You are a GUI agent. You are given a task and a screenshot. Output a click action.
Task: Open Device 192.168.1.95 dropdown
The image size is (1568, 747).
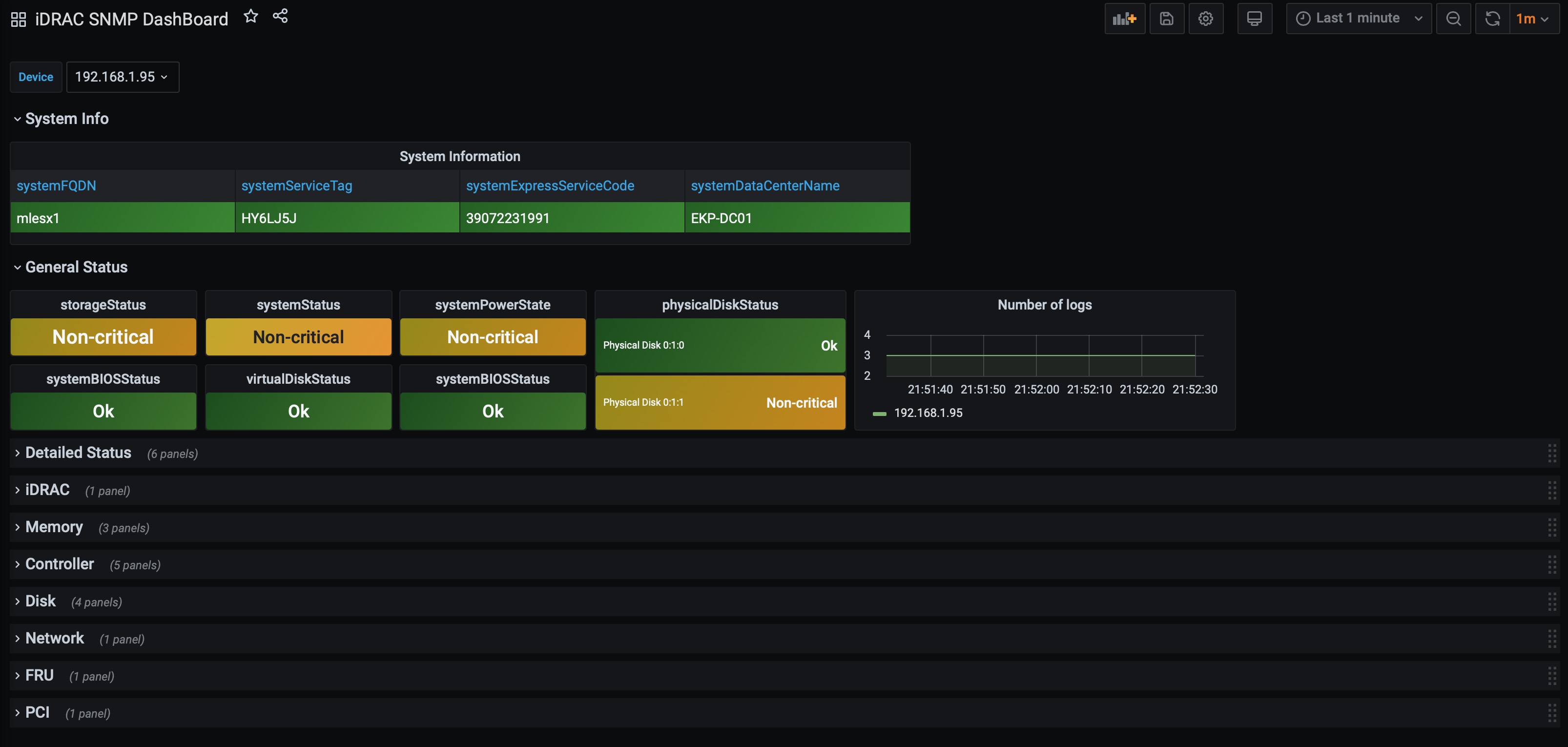click(x=122, y=77)
